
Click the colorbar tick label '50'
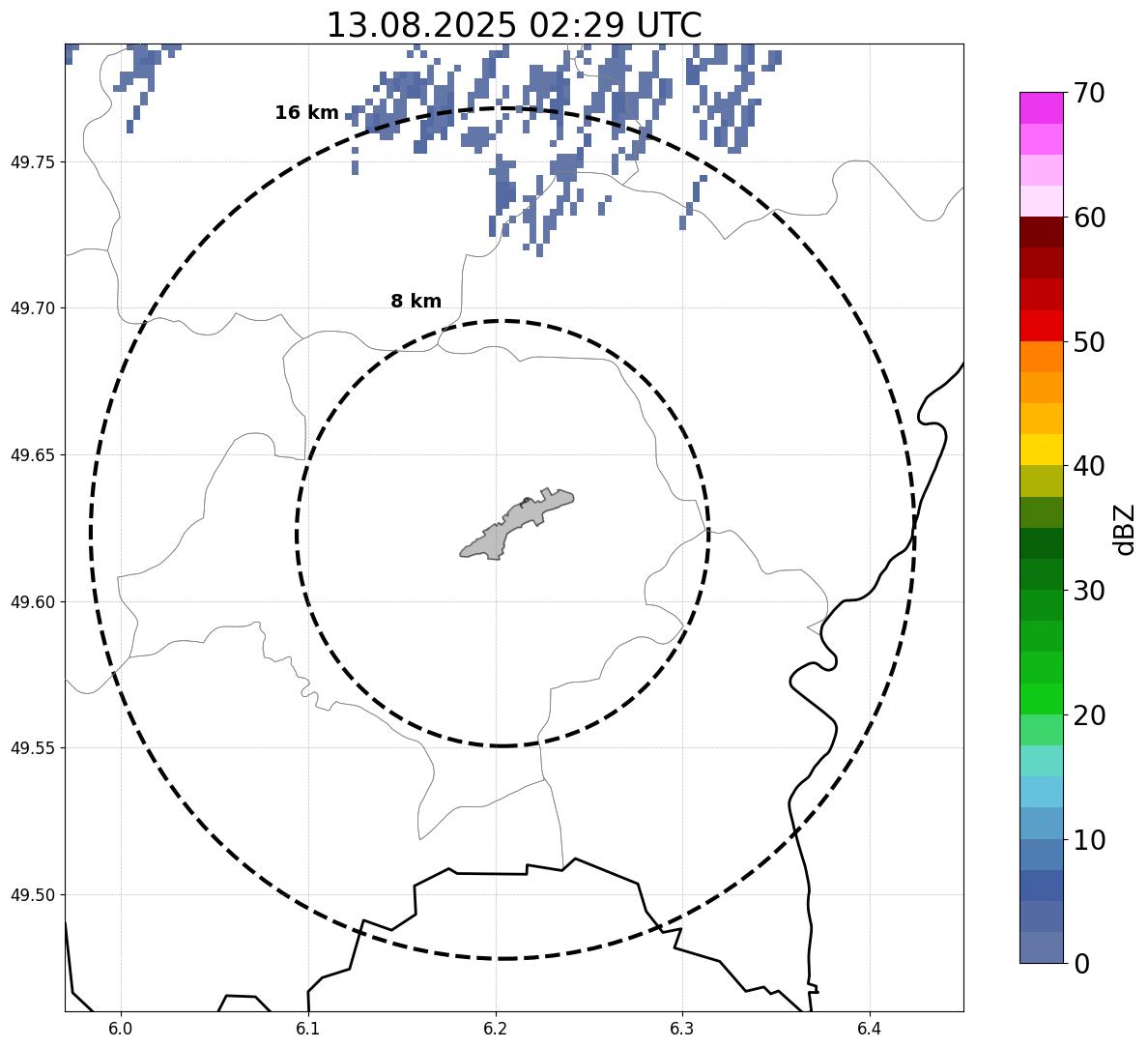pyautogui.click(x=1089, y=342)
